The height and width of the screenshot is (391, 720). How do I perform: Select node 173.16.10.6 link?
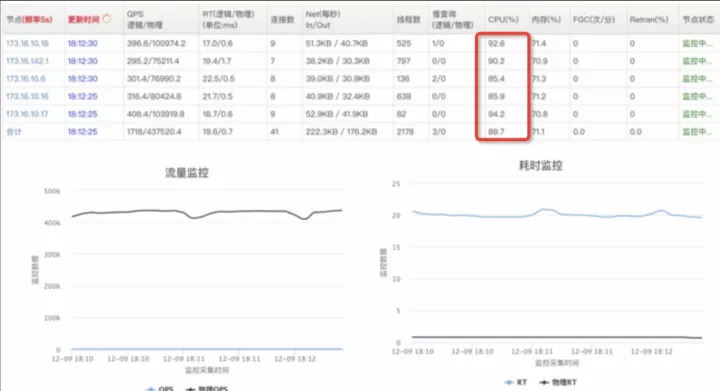[26, 78]
